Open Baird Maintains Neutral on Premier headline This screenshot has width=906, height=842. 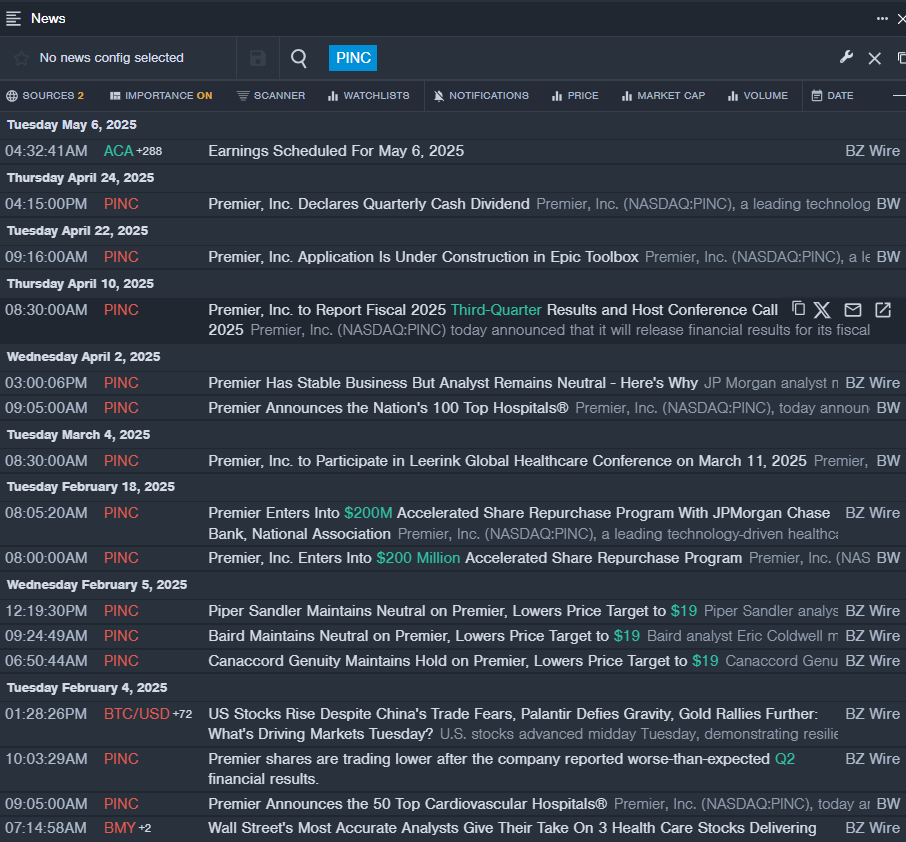click(x=424, y=636)
